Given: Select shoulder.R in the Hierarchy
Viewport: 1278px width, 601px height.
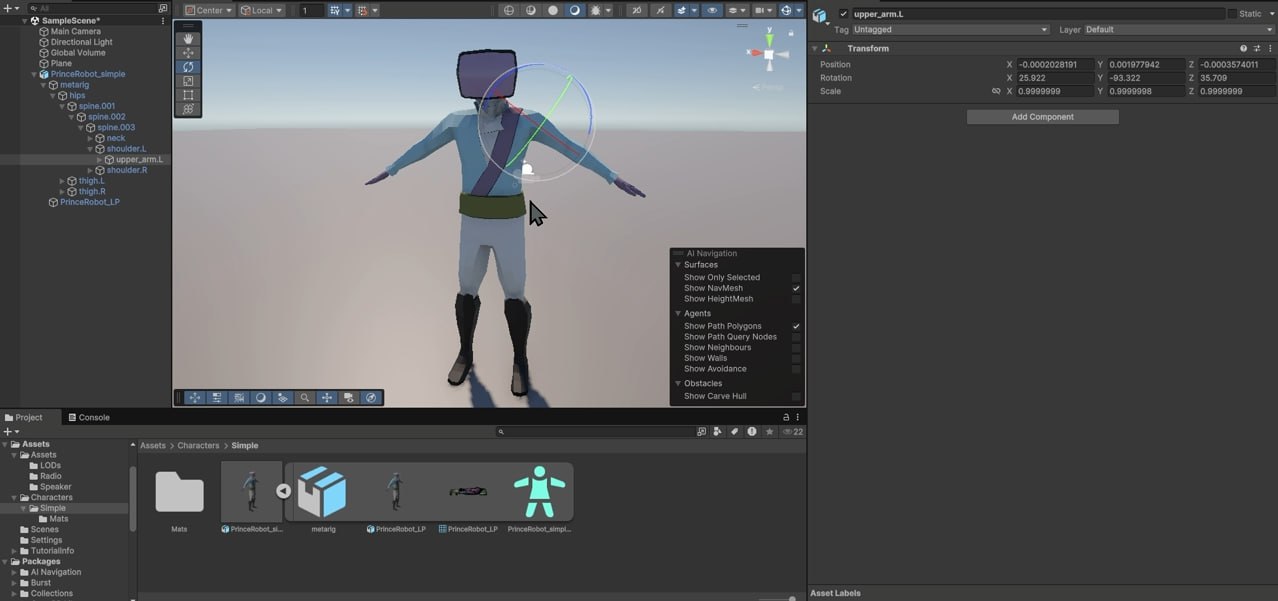Looking at the screenshot, I should coord(127,170).
